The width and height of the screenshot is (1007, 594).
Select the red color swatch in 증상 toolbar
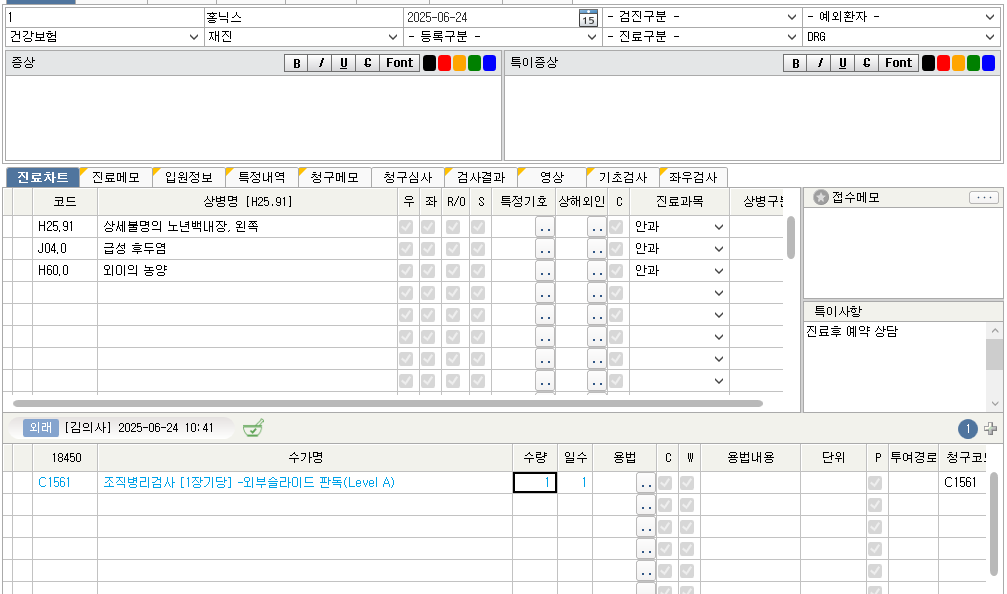click(x=444, y=63)
